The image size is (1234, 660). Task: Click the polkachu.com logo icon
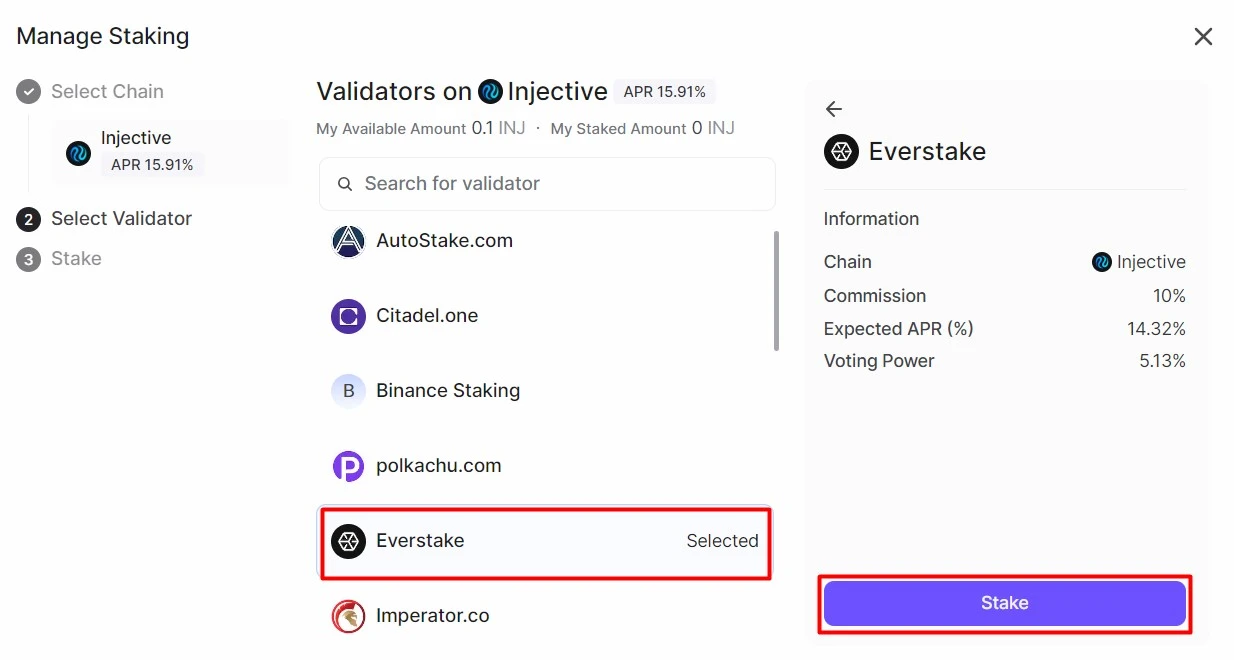[348, 466]
